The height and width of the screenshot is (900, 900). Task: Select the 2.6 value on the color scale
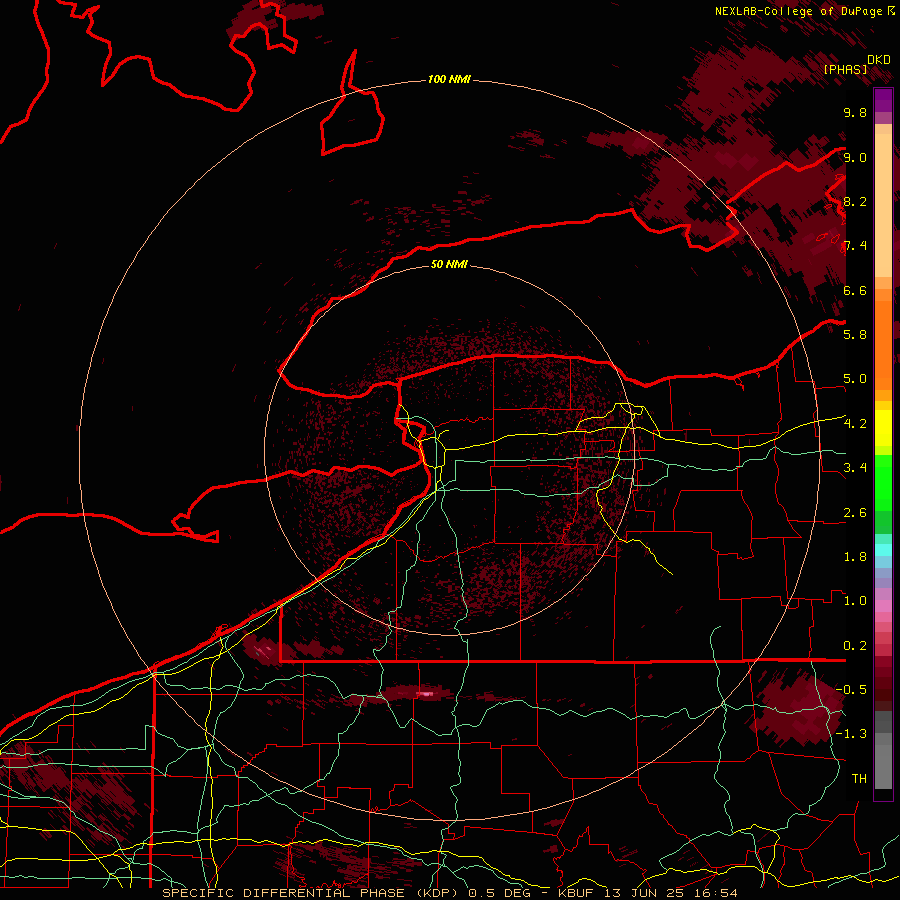pos(855,513)
